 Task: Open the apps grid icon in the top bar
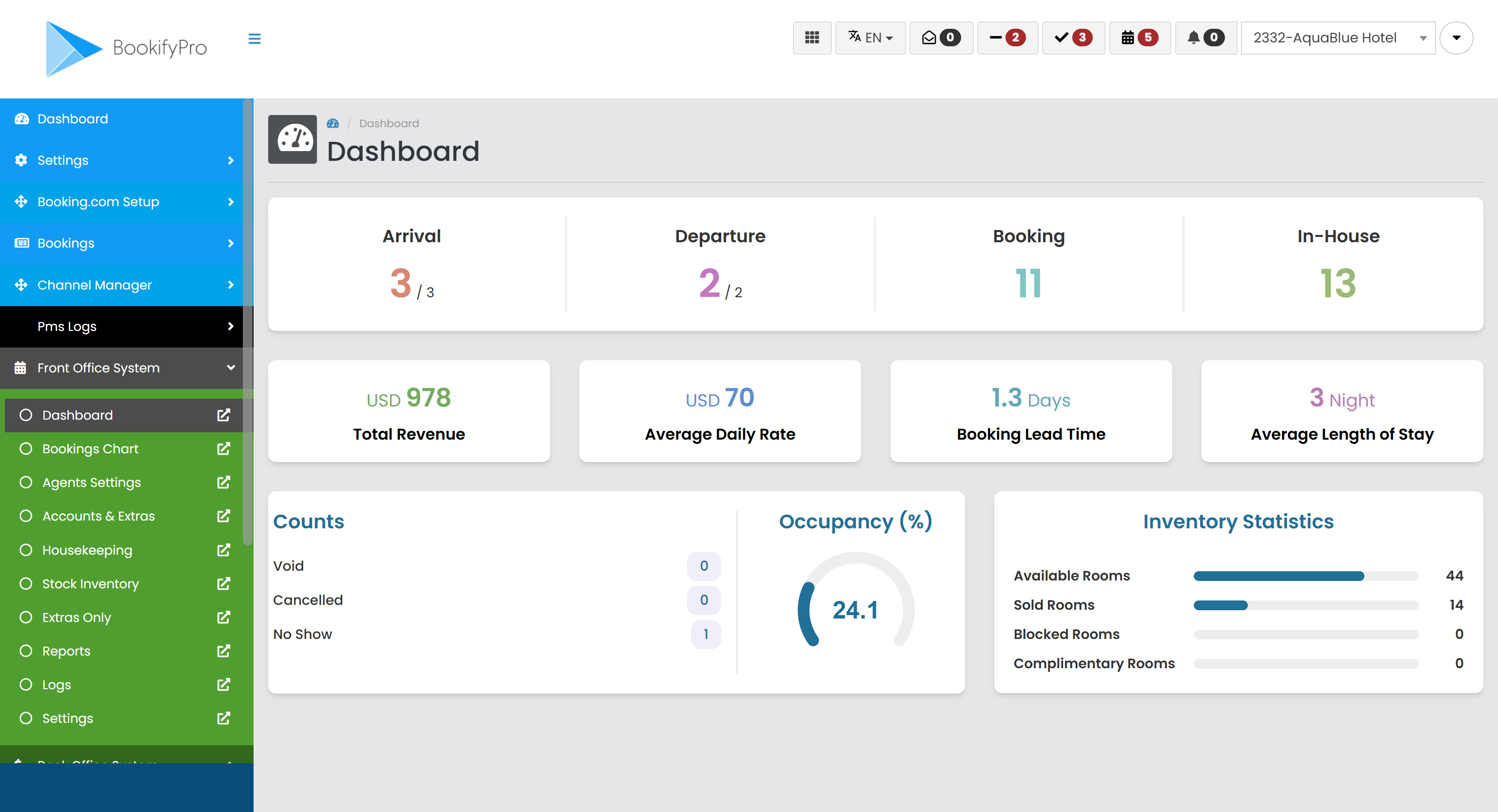(812, 38)
